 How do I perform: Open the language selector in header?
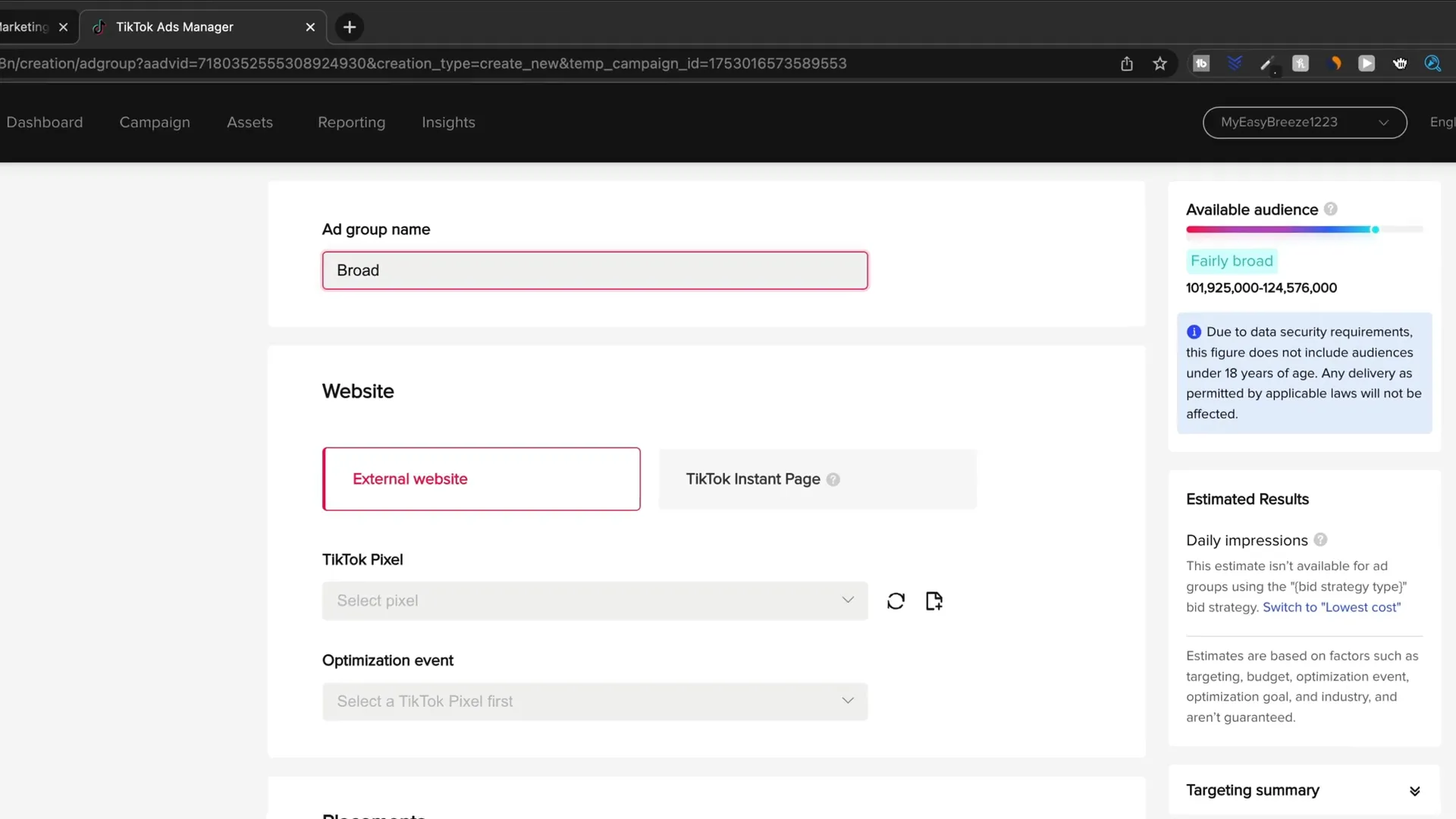pos(1442,122)
